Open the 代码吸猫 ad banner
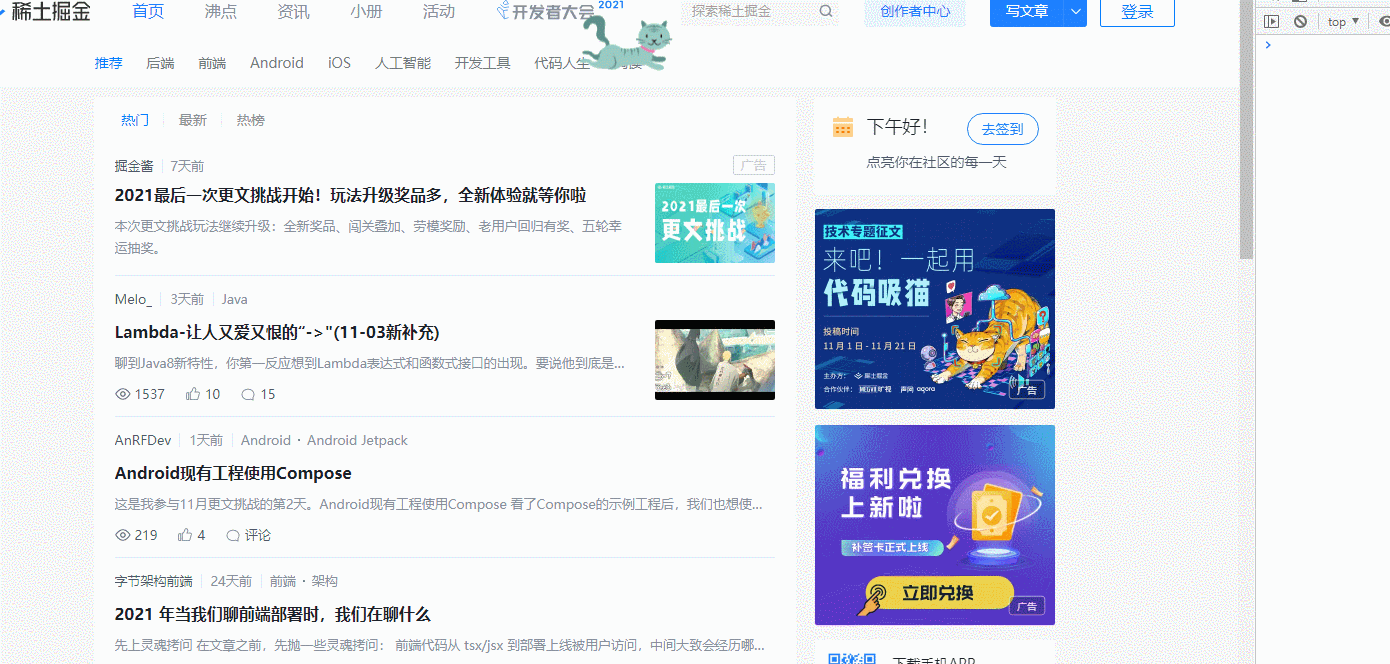 click(x=935, y=309)
